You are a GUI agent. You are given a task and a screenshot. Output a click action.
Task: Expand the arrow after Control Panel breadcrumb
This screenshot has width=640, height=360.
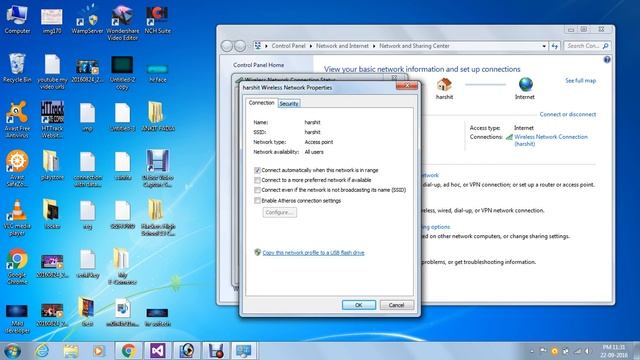point(311,46)
